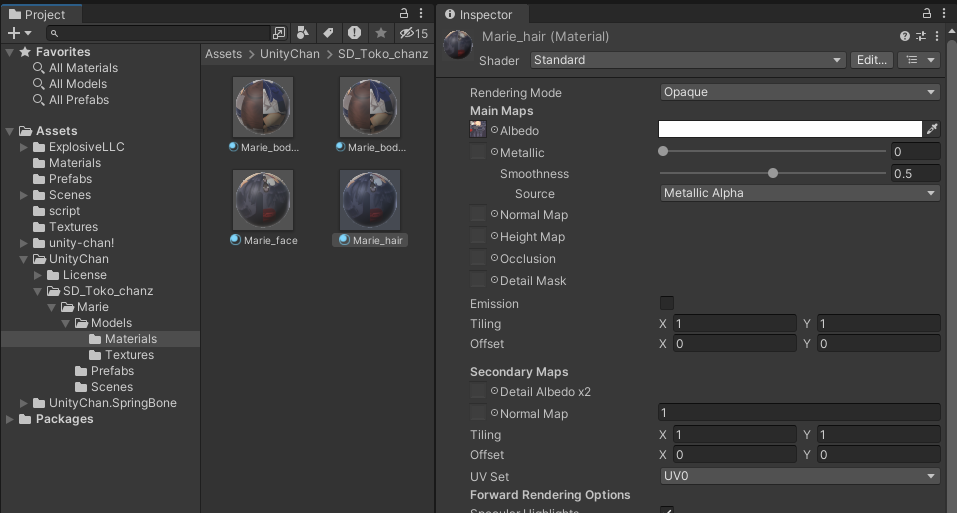Navigate to Assets in breadcrumb path
This screenshot has width=957, height=513.
(x=223, y=54)
